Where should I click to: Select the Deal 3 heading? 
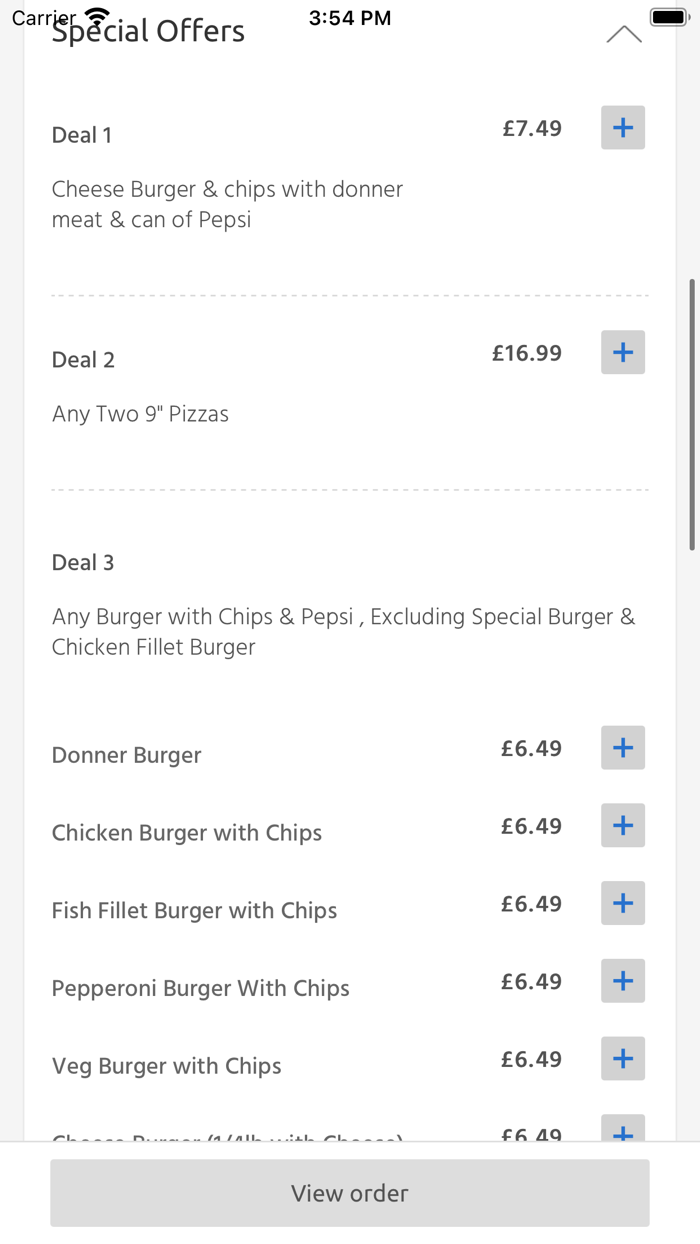(x=82, y=562)
